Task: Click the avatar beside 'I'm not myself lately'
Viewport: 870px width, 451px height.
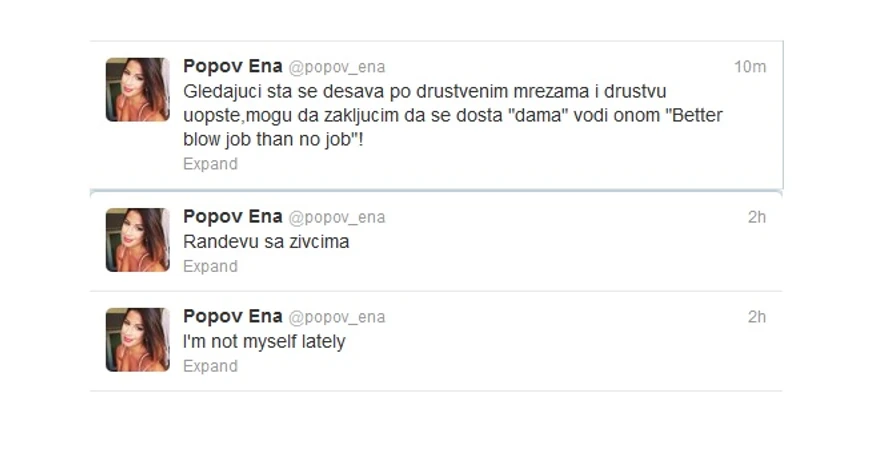Action: pyautogui.click(x=138, y=340)
